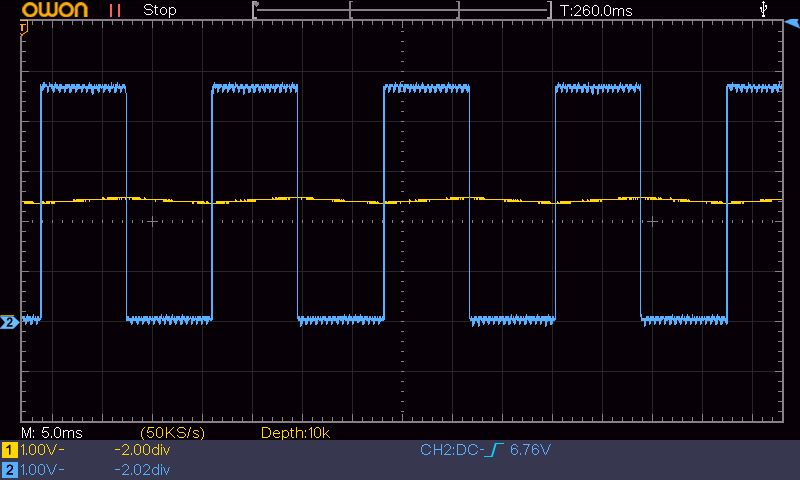The height and width of the screenshot is (480, 800).
Task: Click the blue trigger level arrow
Action: point(792,23)
